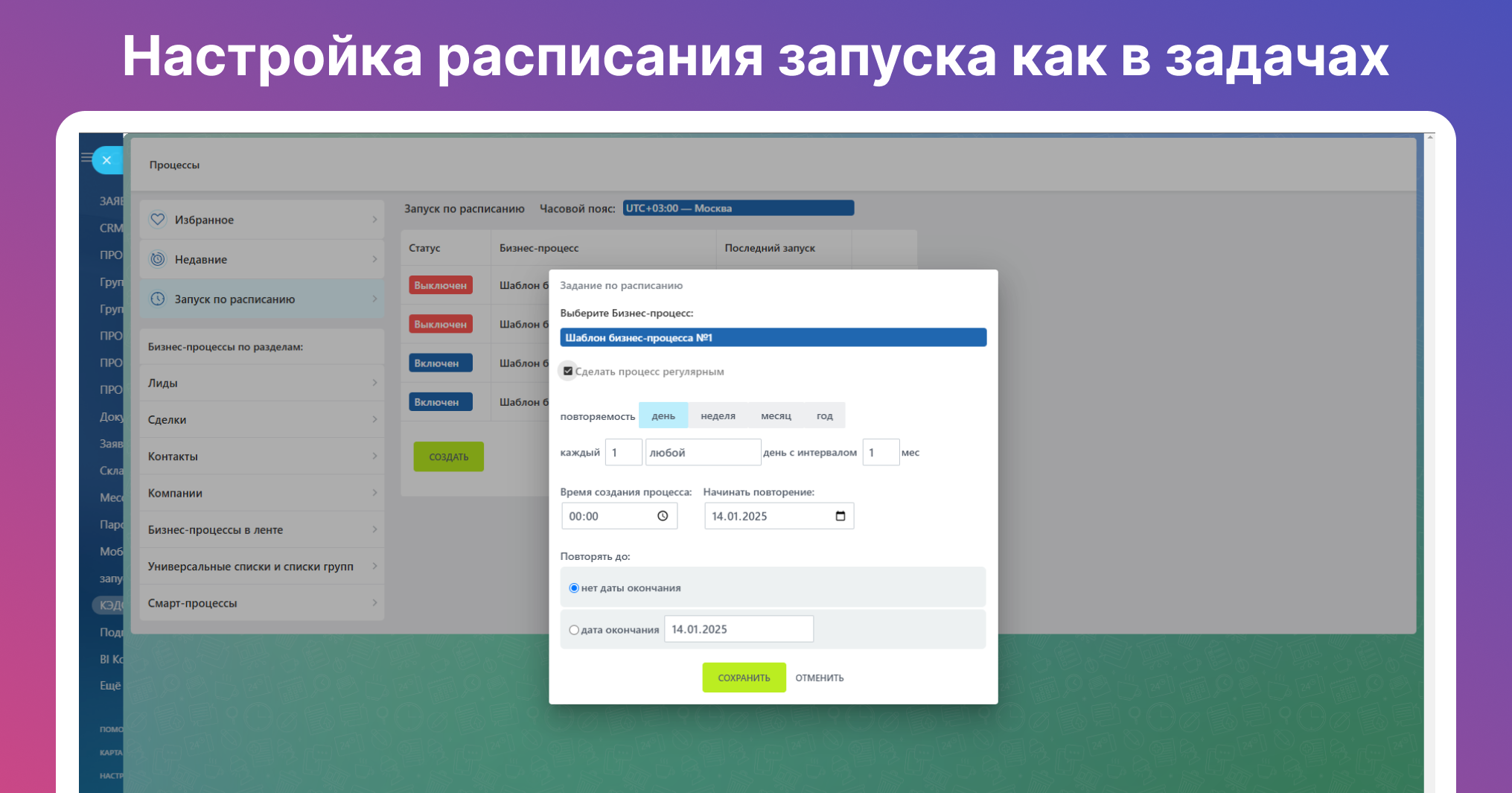Click the дата окончания date field

coord(739,629)
